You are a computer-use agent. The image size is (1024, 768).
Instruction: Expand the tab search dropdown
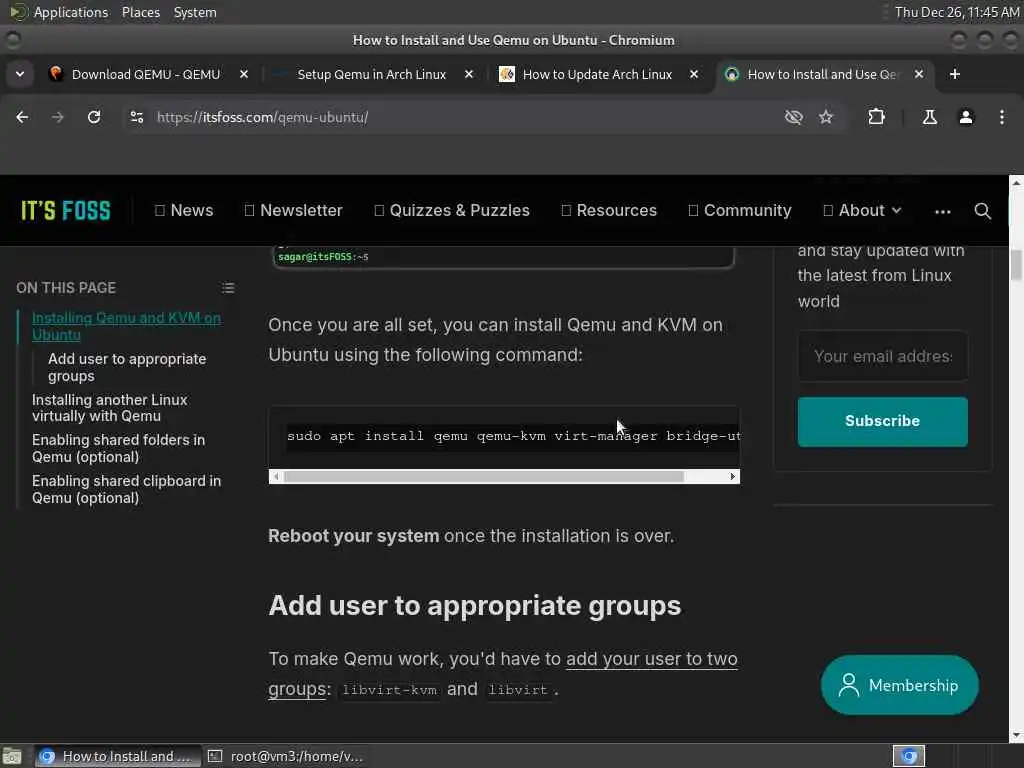20,74
